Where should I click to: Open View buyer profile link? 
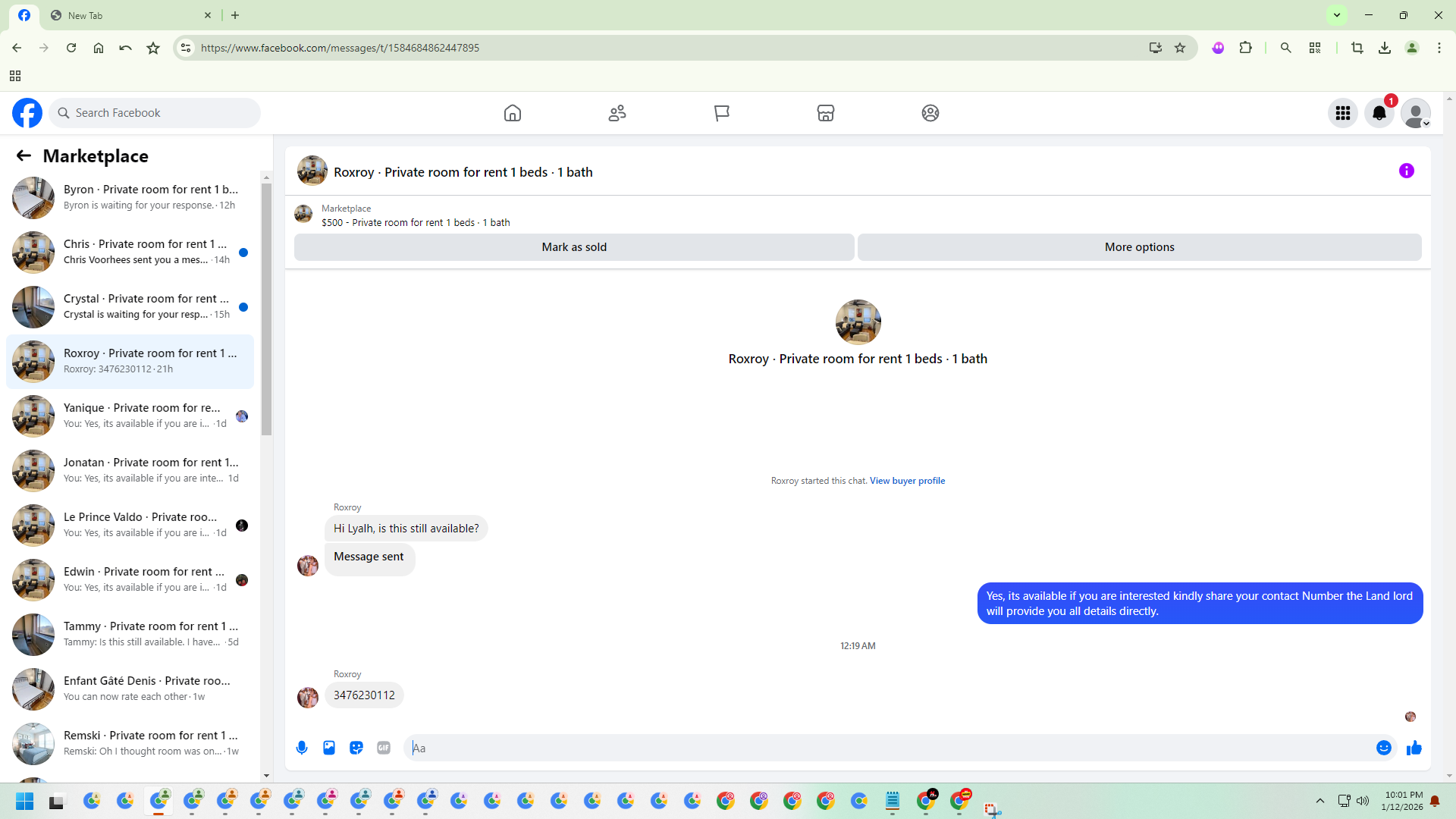[x=907, y=481]
